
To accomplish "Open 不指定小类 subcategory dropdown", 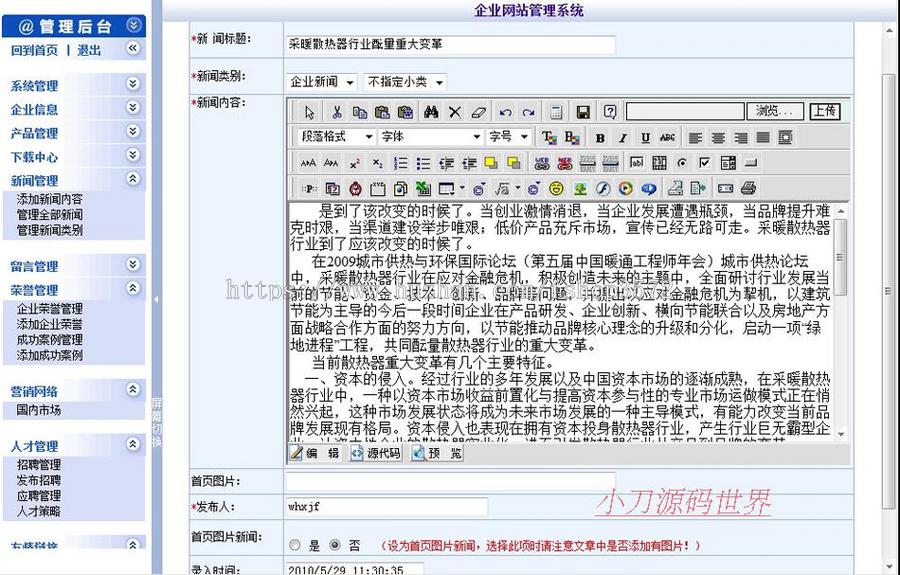I will (405, 82).
